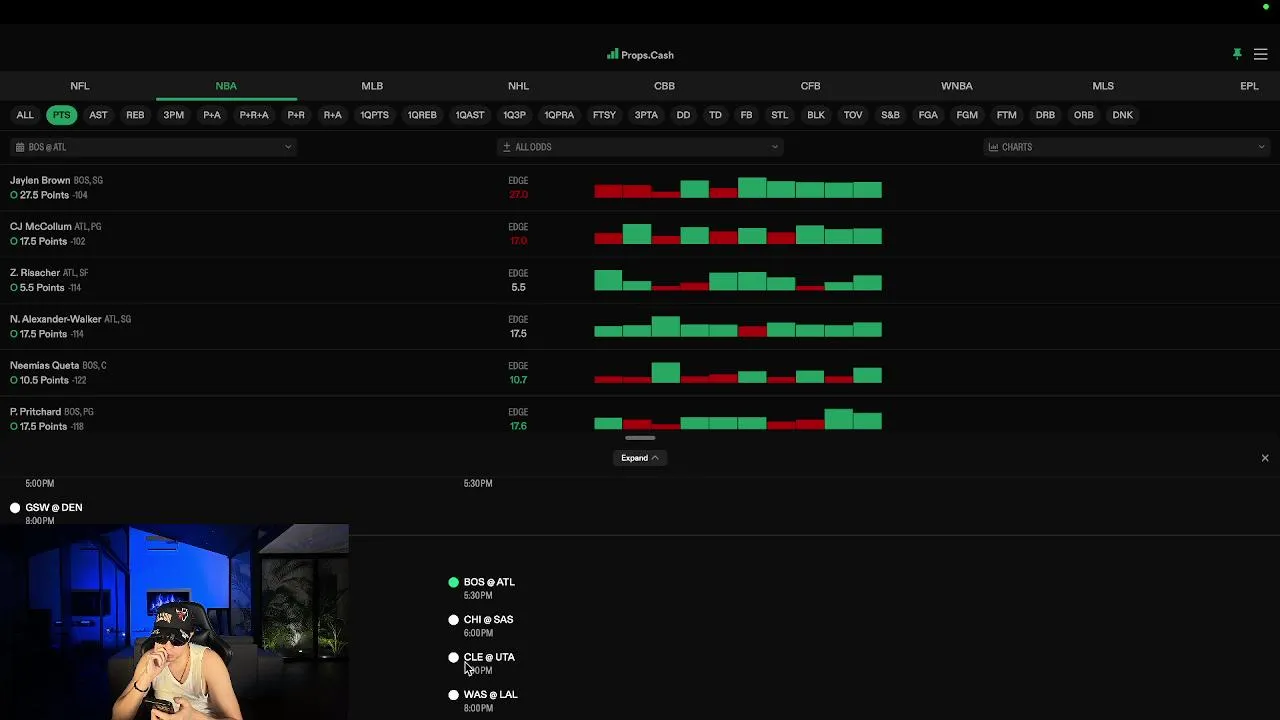This screenshot has width=1280, height=720.
Task: Open the ALL ODDS dropdown
Action: tap(640, 147)
